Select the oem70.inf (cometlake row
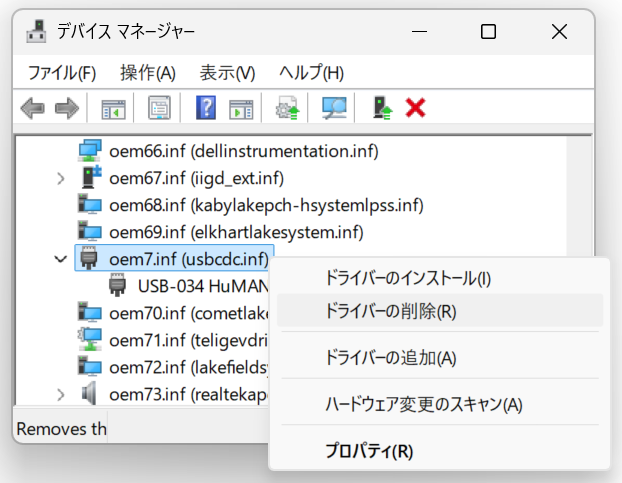Screen dimensions: 622x483 click(x=188, y=312)
